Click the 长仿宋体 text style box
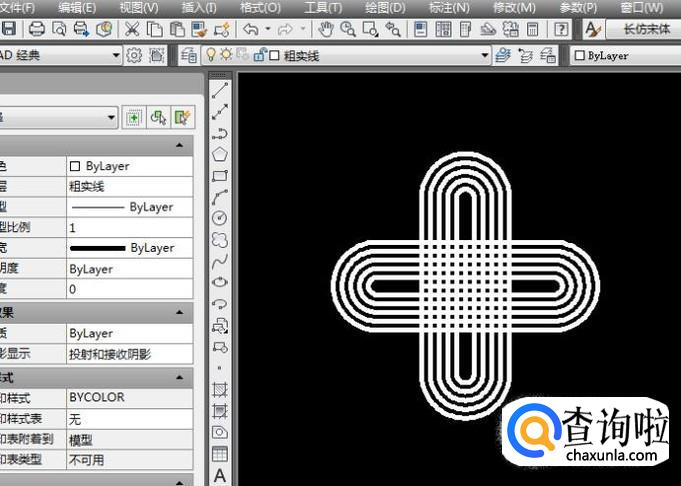Screen dimensions: 681x486 click(x=646, y=30)
